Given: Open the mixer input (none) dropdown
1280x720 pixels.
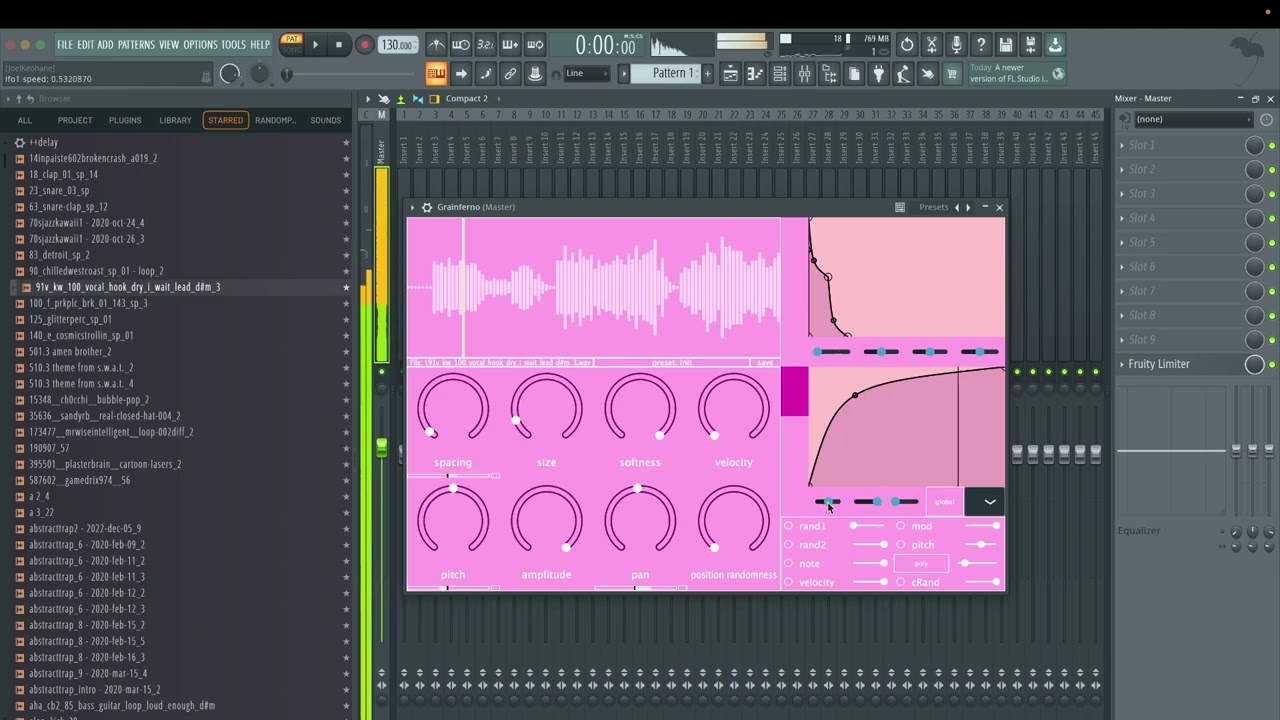Looking at the screenshot, I should (1193, 119).
